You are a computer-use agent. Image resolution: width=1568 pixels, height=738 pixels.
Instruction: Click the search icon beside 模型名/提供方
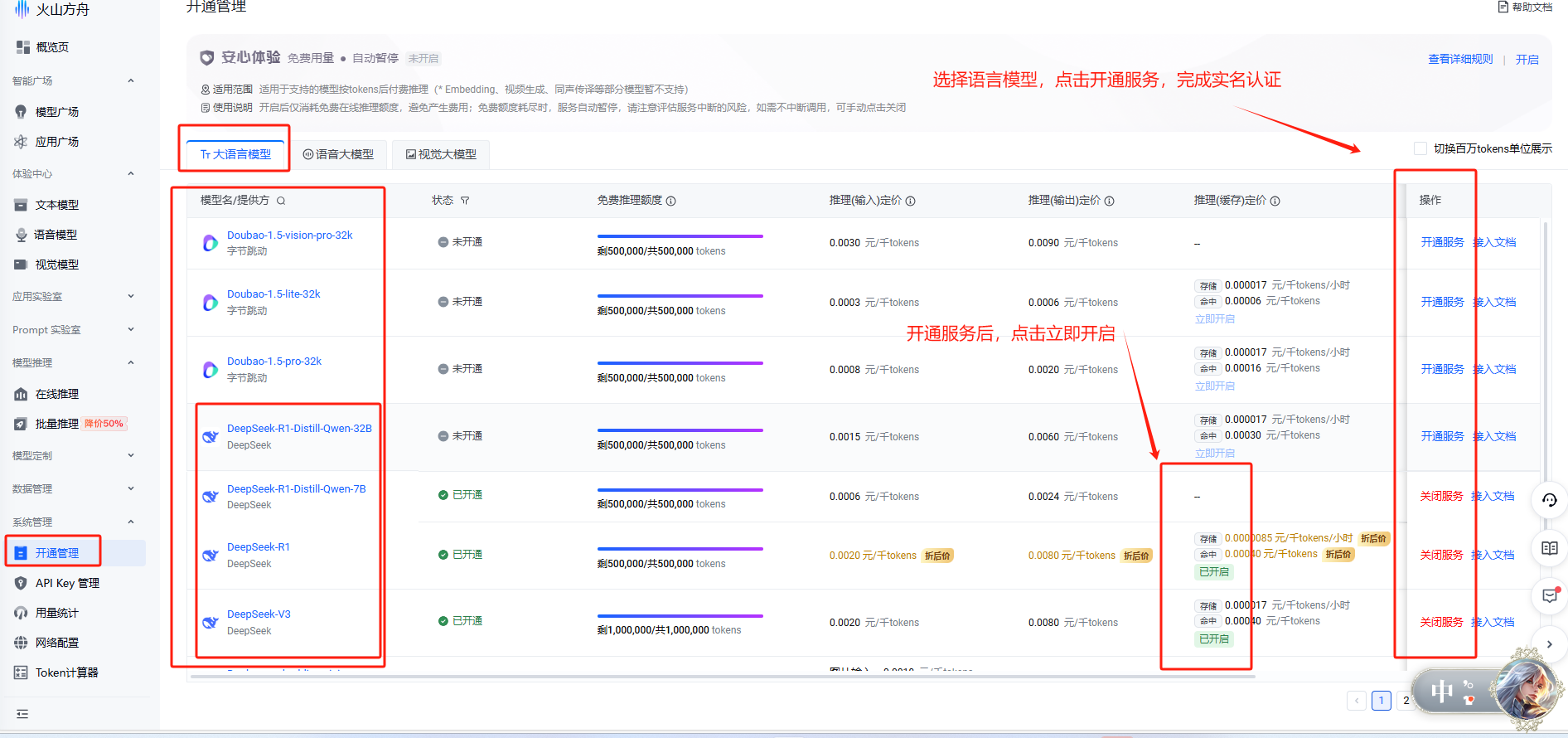281,201
